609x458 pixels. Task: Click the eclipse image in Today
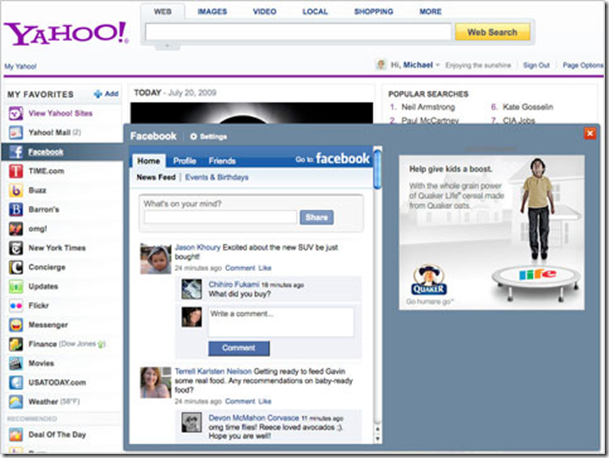[x=252, y=113]
